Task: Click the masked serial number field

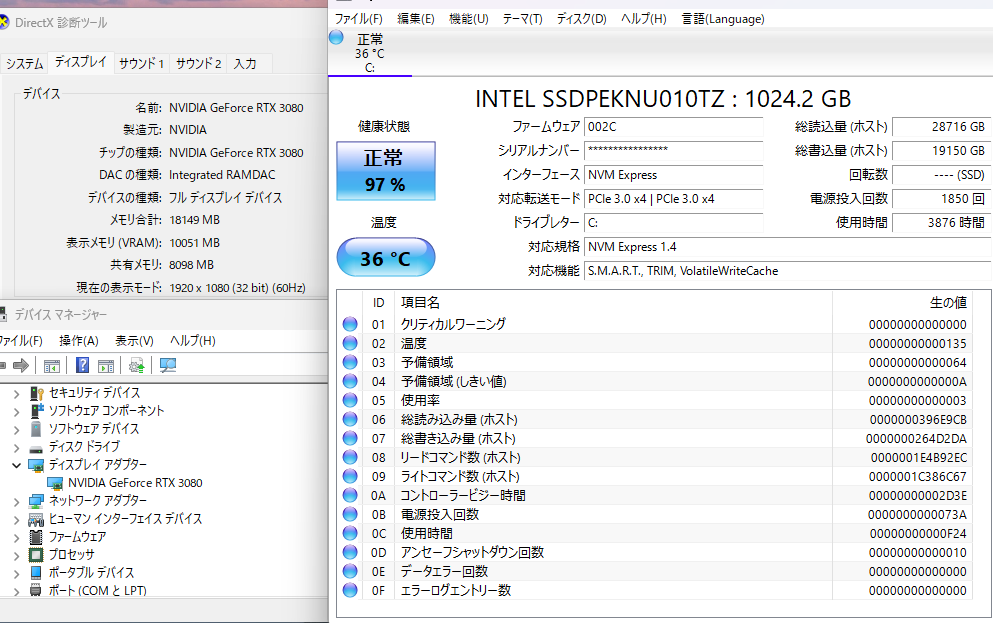Action: pyautogui.click(x=673, y=151)
